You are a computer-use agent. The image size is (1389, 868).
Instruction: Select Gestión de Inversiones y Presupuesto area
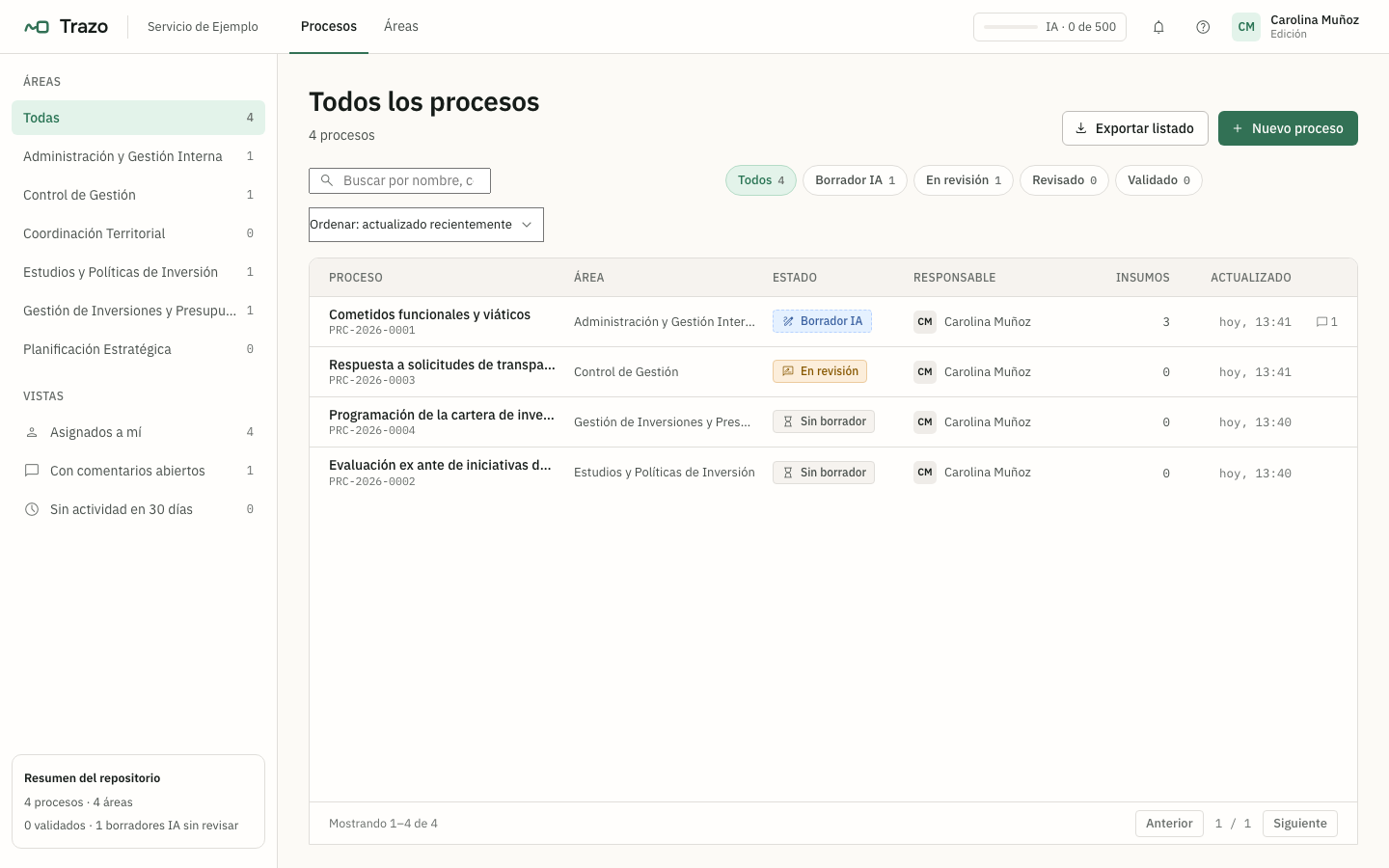pyautogui.click(x=138, y=311)
